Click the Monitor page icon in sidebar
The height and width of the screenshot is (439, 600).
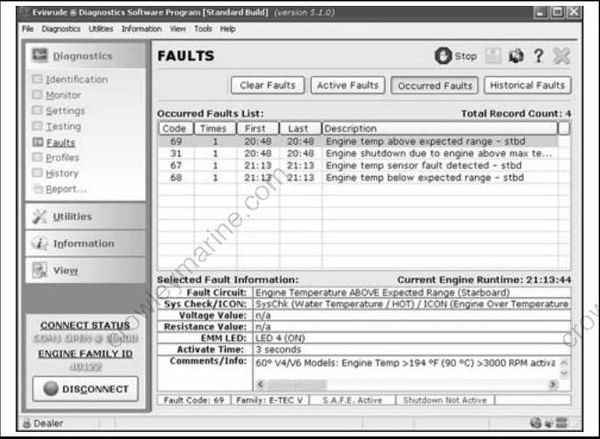click(x=38, y=95)
